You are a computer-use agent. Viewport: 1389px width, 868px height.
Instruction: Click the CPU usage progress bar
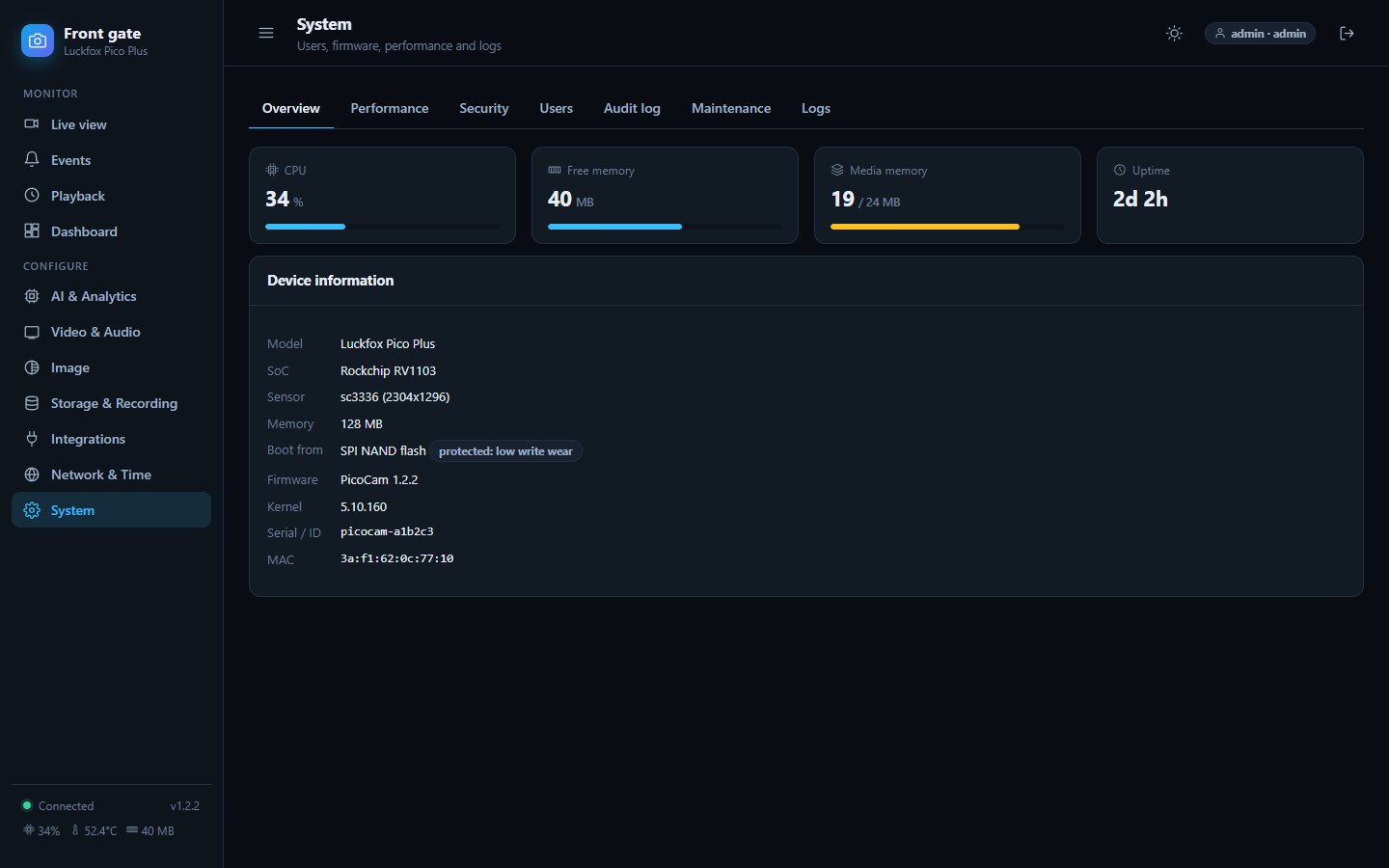(x=382, y=227)
